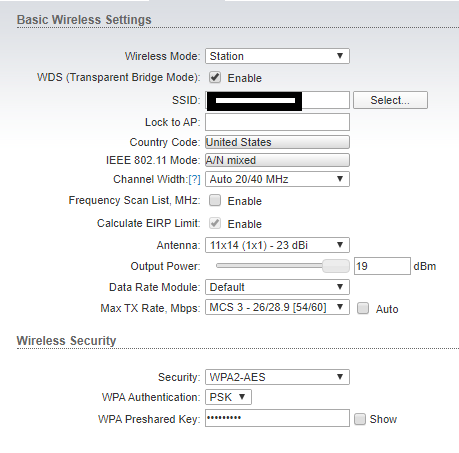459x453 pixels.
Task: Click the Select... button next to SSID
Action: tap(390, 100)
